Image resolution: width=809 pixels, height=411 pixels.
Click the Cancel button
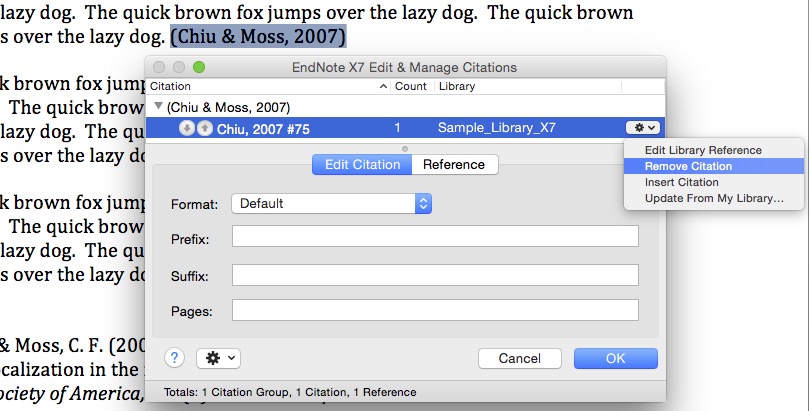520,358
